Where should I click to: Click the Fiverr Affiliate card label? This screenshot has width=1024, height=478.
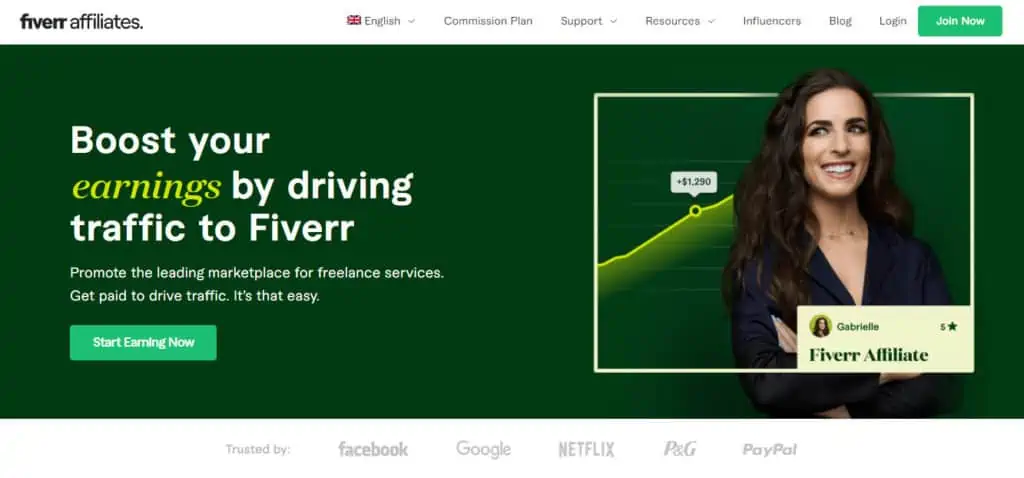(869, 355)
